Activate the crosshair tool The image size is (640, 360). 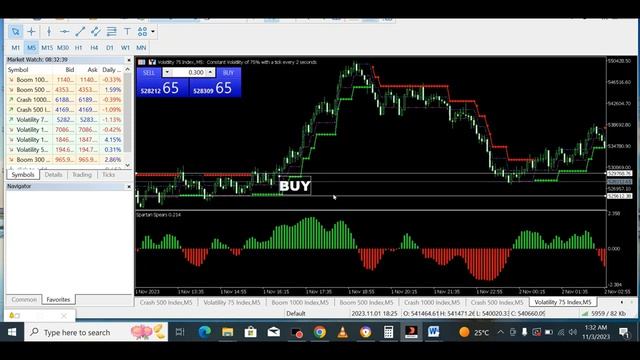point(31,31)
